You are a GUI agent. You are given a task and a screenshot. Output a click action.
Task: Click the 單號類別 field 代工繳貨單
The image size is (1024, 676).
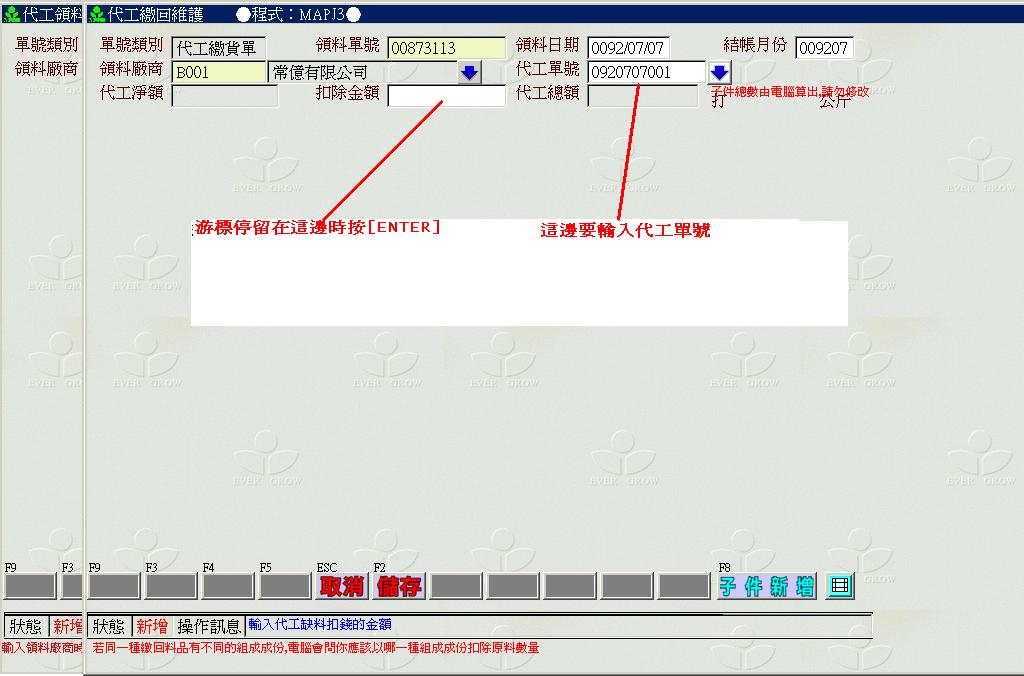click(219, 48)
